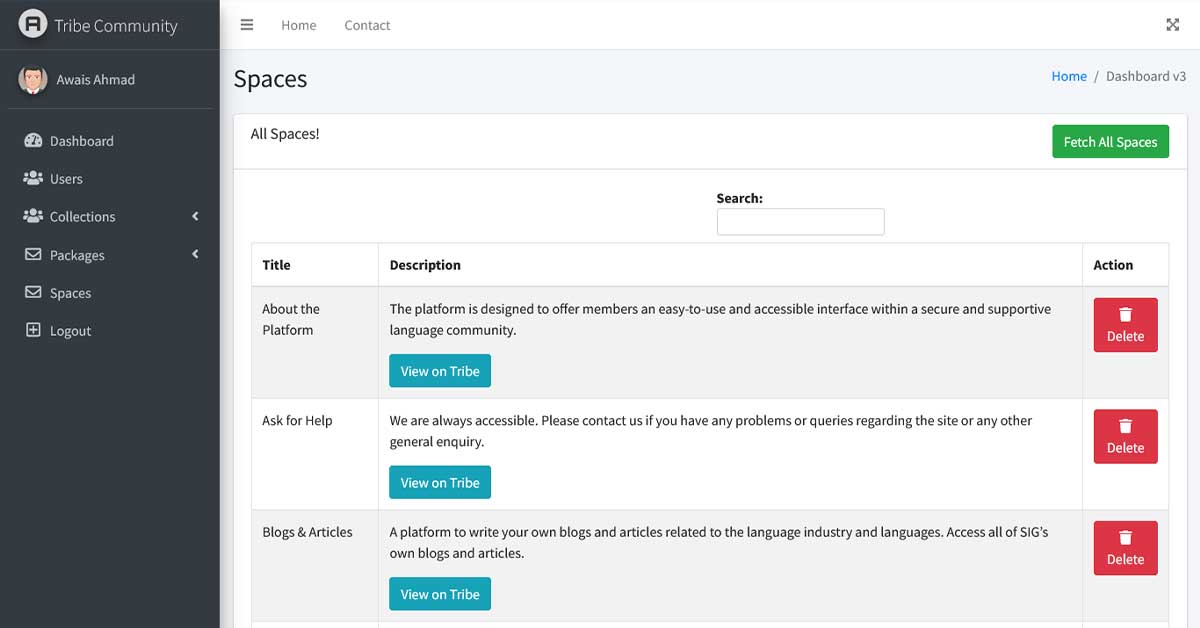1200x628 pixels.
Task: Click the 'All Spaces!' card heading
Action: tap(285, 134)
